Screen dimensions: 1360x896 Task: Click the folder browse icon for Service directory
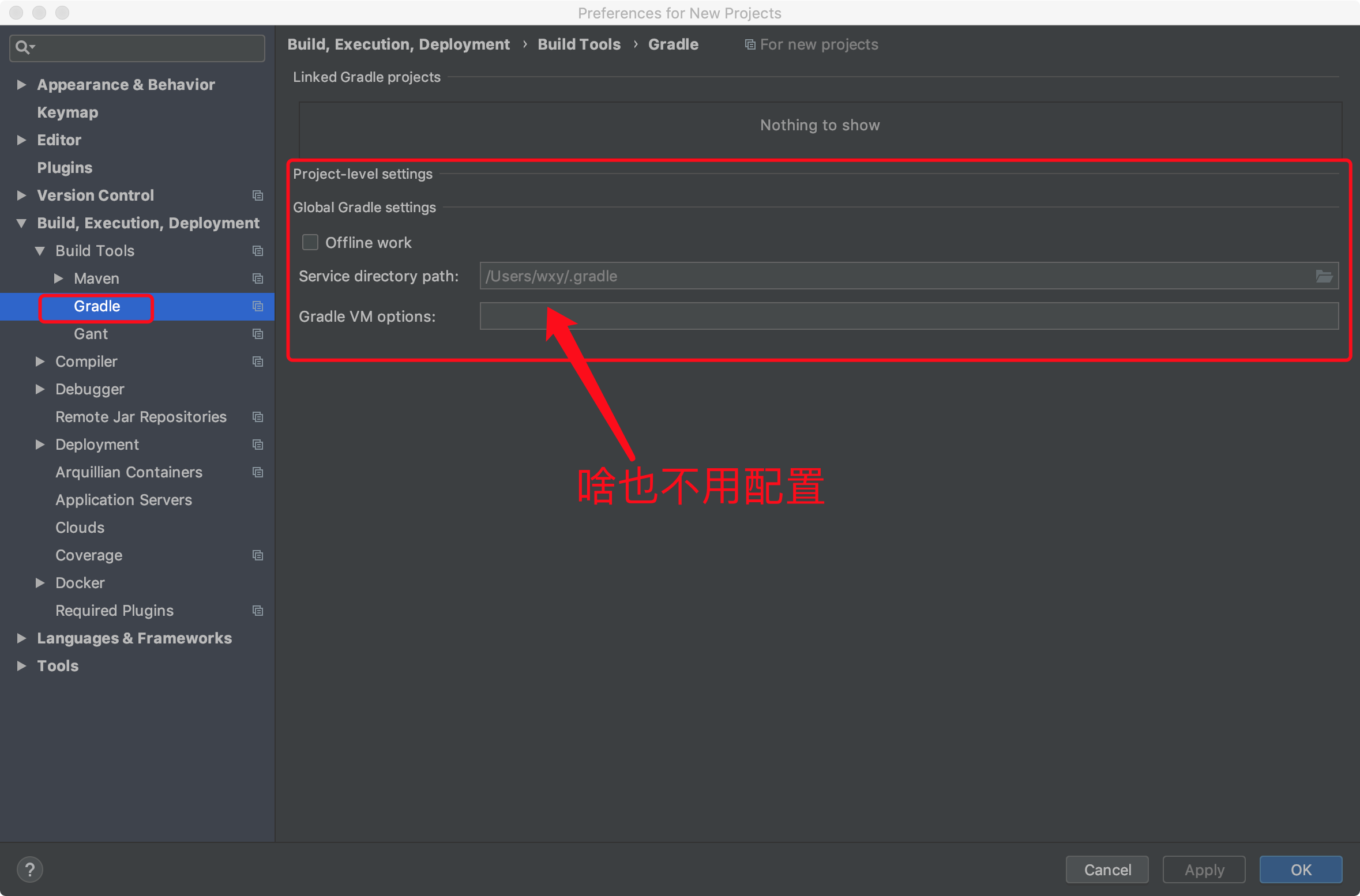tap(1324, 276)
